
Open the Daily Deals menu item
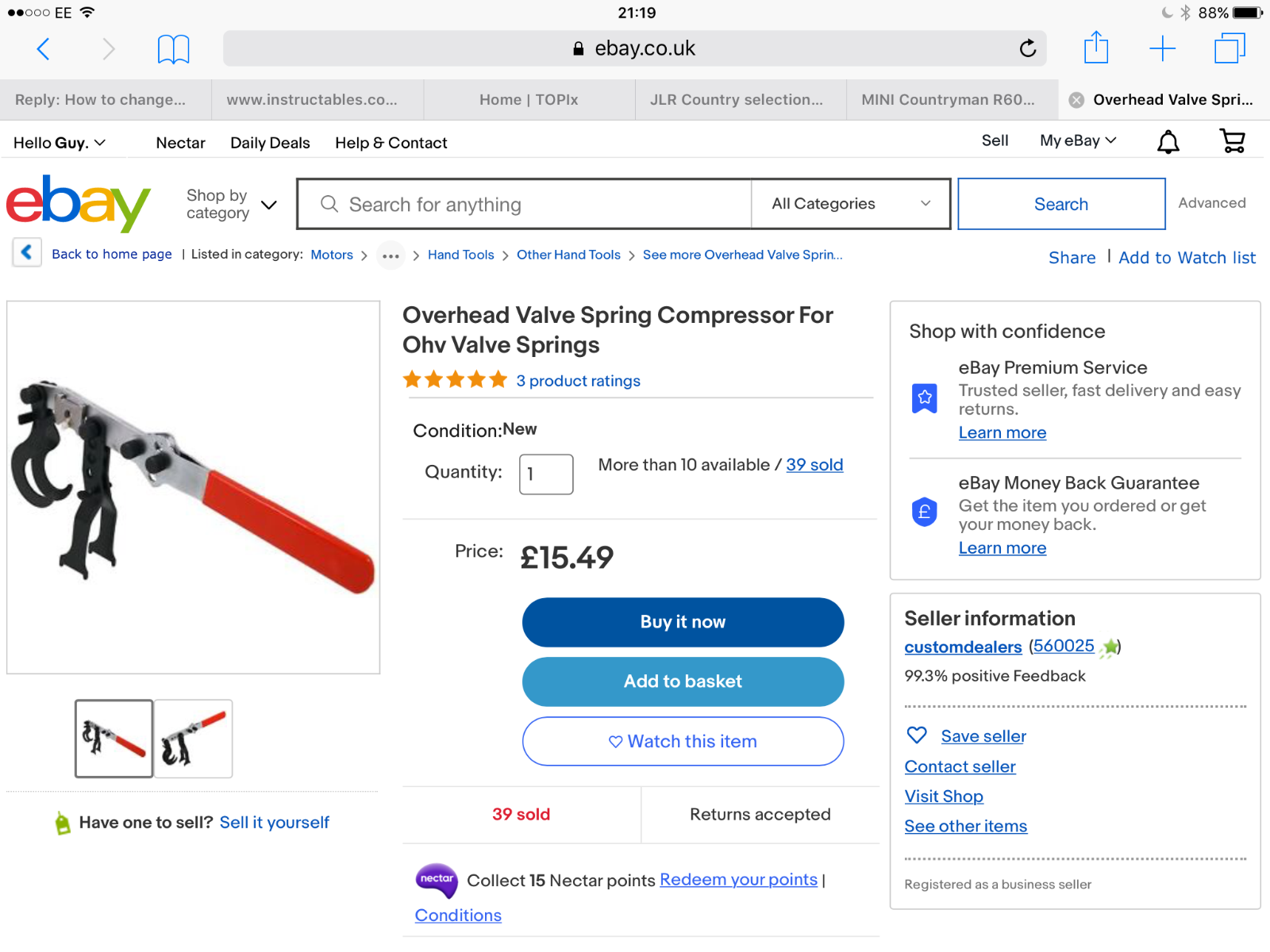click(270, 143)
